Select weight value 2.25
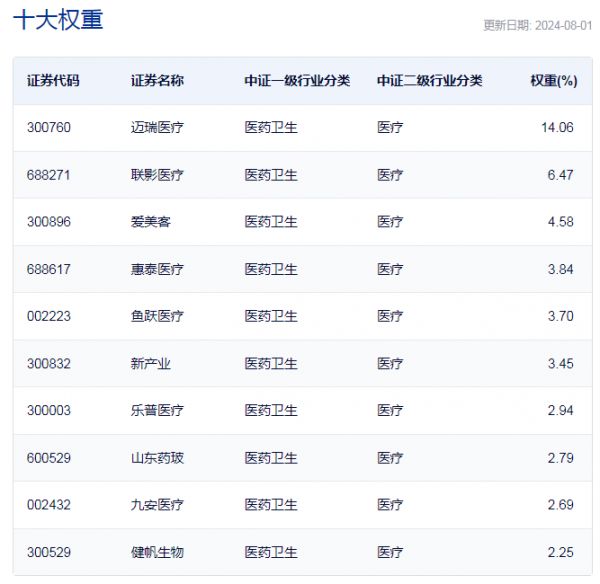The height and width of the screenshot is (584, 600). (x=560, y=553)
